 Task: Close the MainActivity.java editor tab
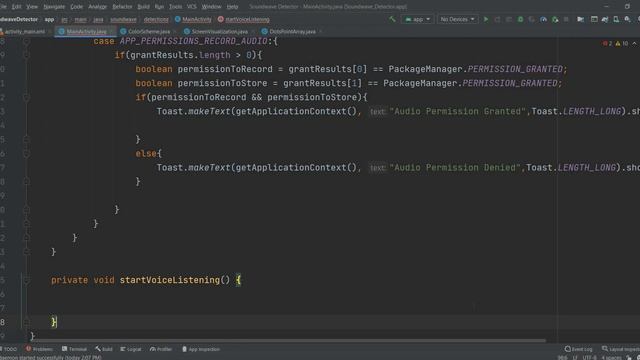click(111, 31)
